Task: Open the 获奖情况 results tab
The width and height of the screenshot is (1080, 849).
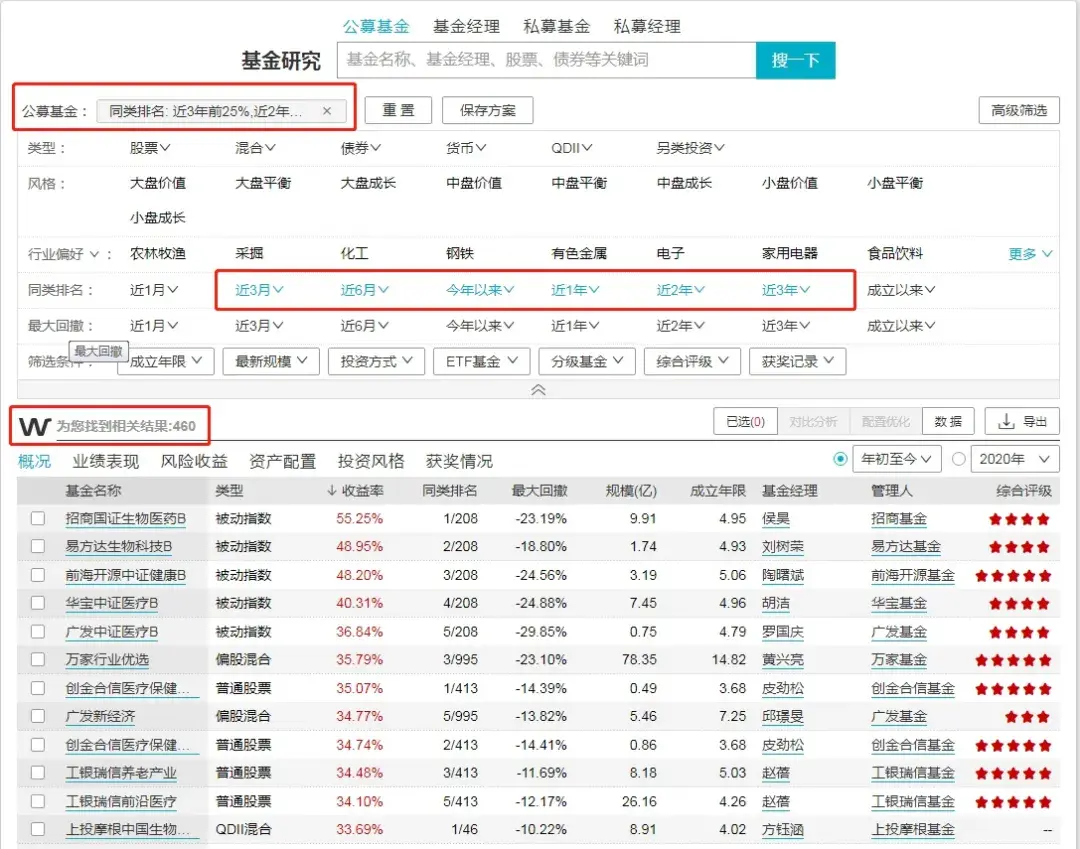Action: (459, 461)
